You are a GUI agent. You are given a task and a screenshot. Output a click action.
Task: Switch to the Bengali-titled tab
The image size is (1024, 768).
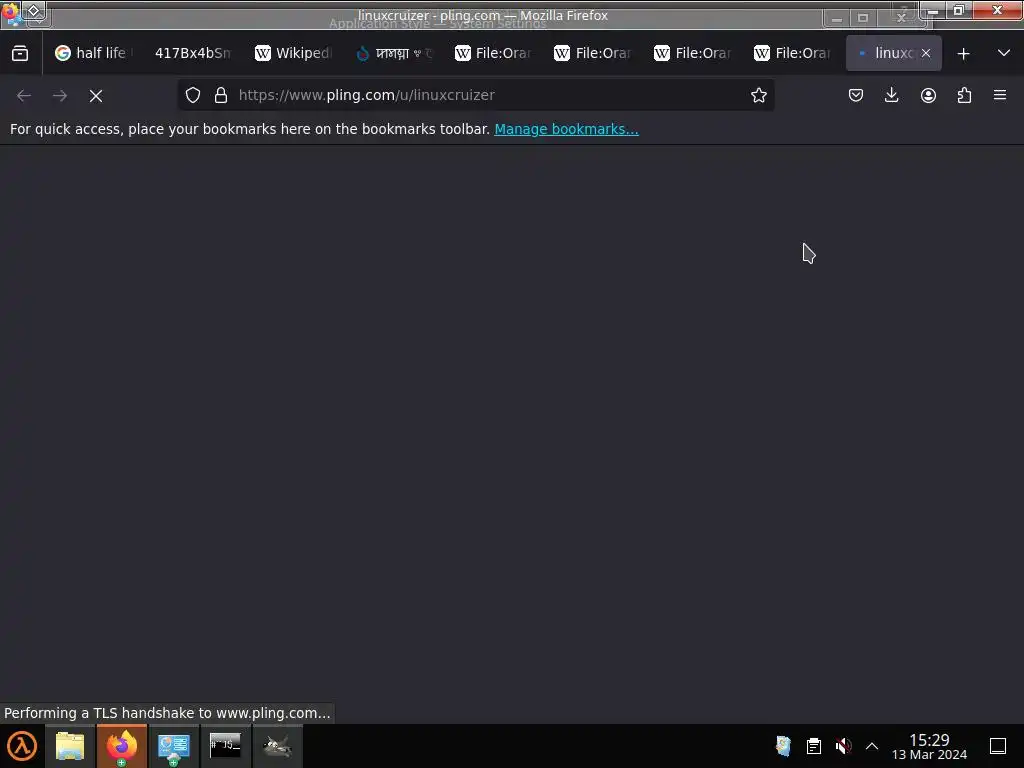click(392, 53)
